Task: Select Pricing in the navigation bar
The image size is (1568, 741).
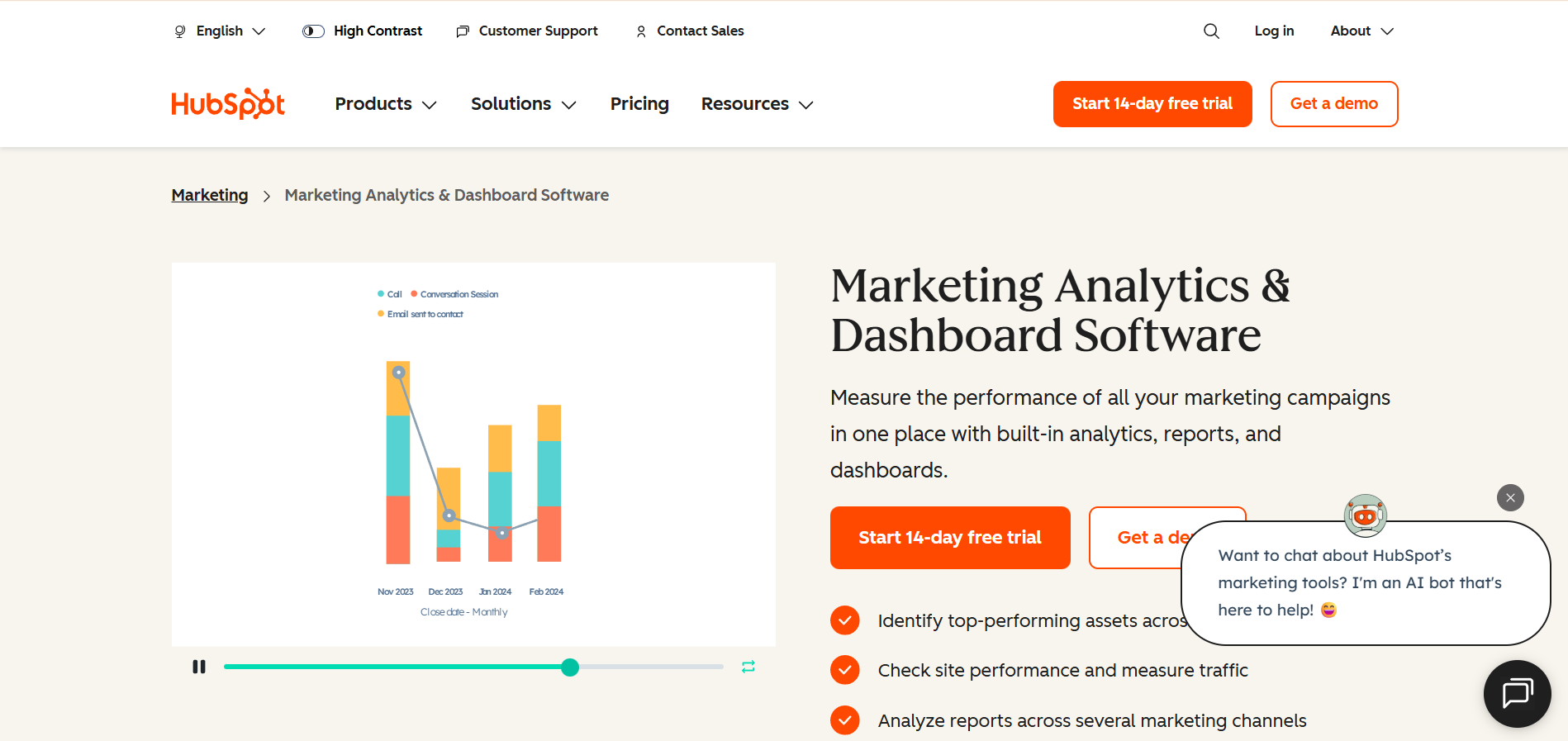Action: [x=639, y=104]
